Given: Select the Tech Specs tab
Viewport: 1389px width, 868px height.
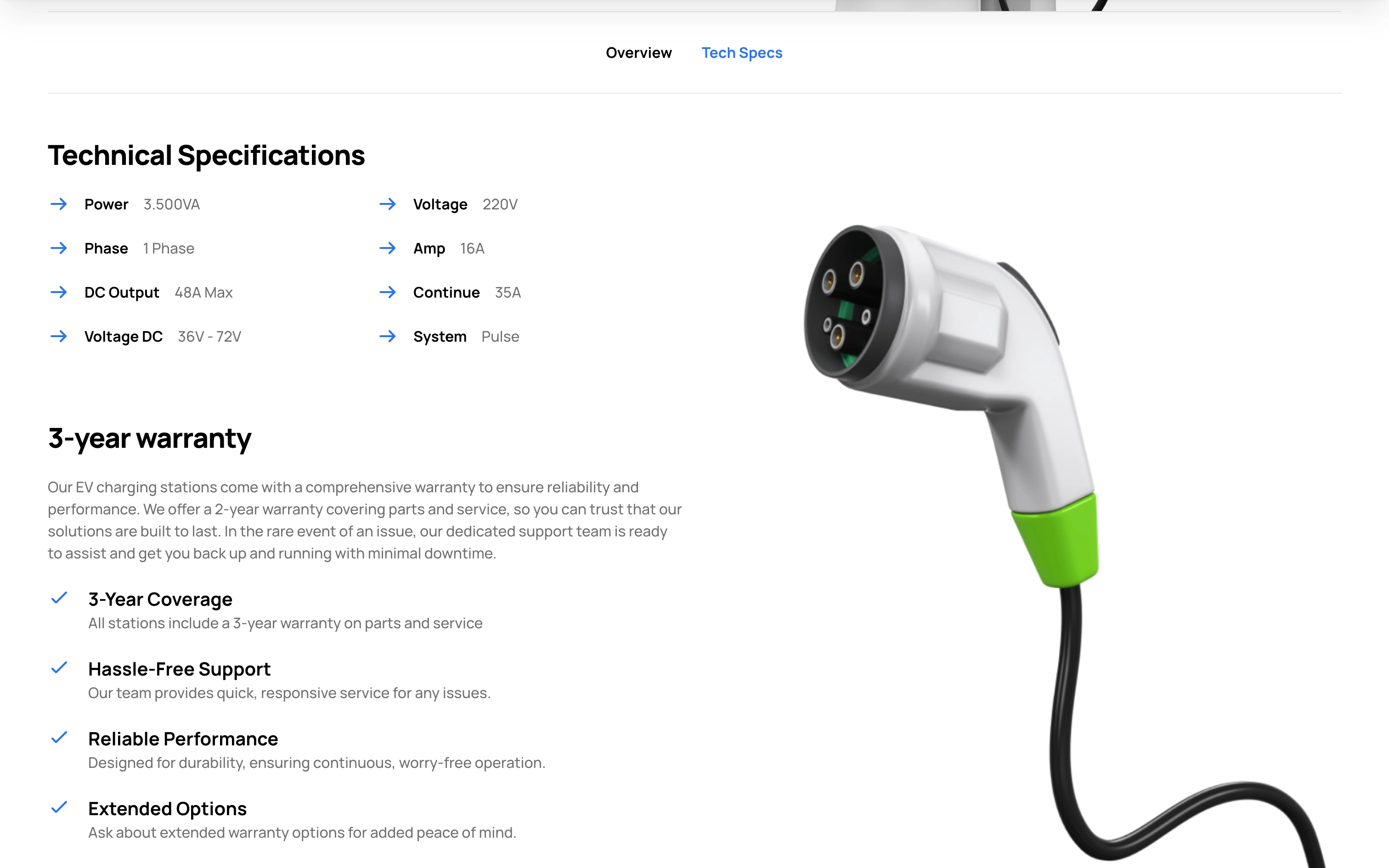Looking at the screenshot, I should pos(741,53).
